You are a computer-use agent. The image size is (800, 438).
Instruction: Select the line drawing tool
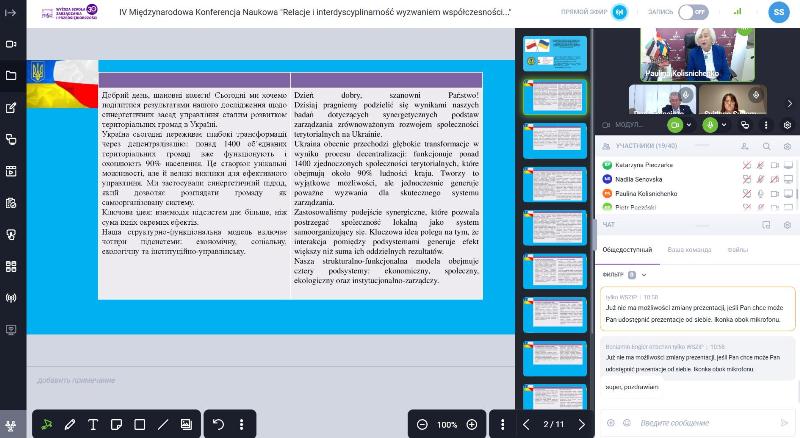pos(163,425)
